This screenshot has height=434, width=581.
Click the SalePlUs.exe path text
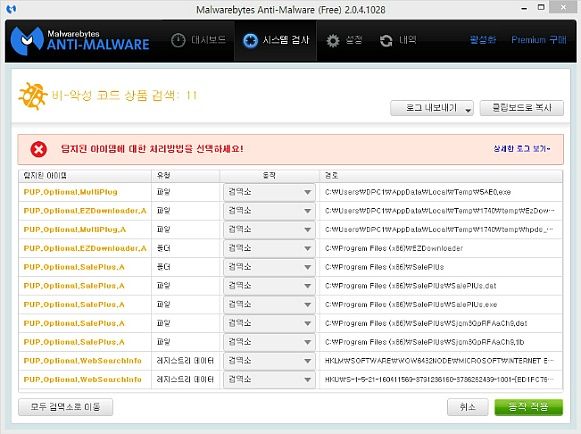click(x=411, y=305)
